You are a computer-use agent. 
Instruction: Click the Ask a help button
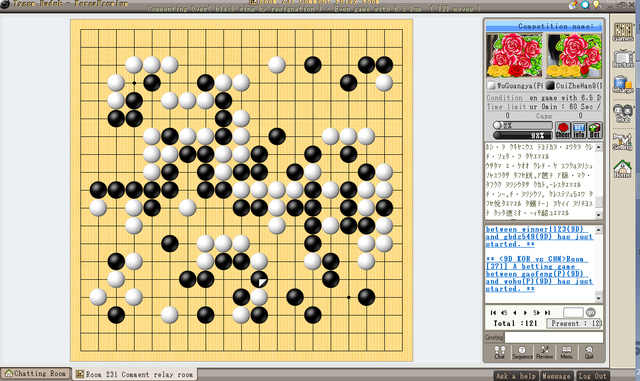tap(516, 376)
